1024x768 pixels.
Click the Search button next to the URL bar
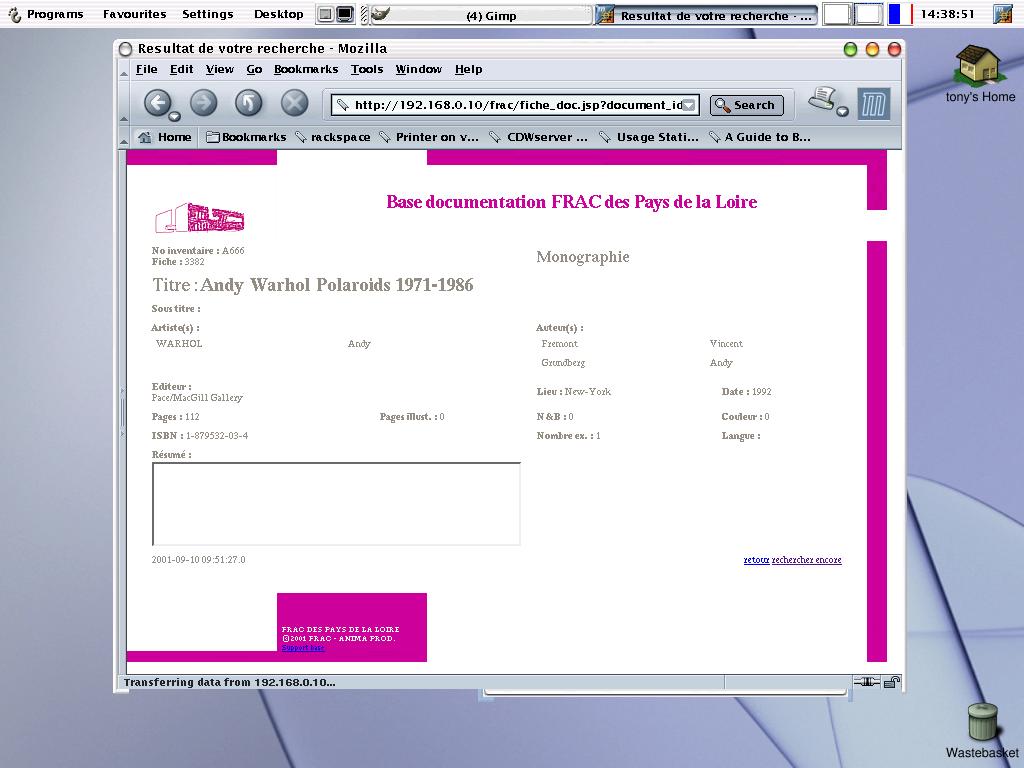pyautogui.click(x=746, y=105)
